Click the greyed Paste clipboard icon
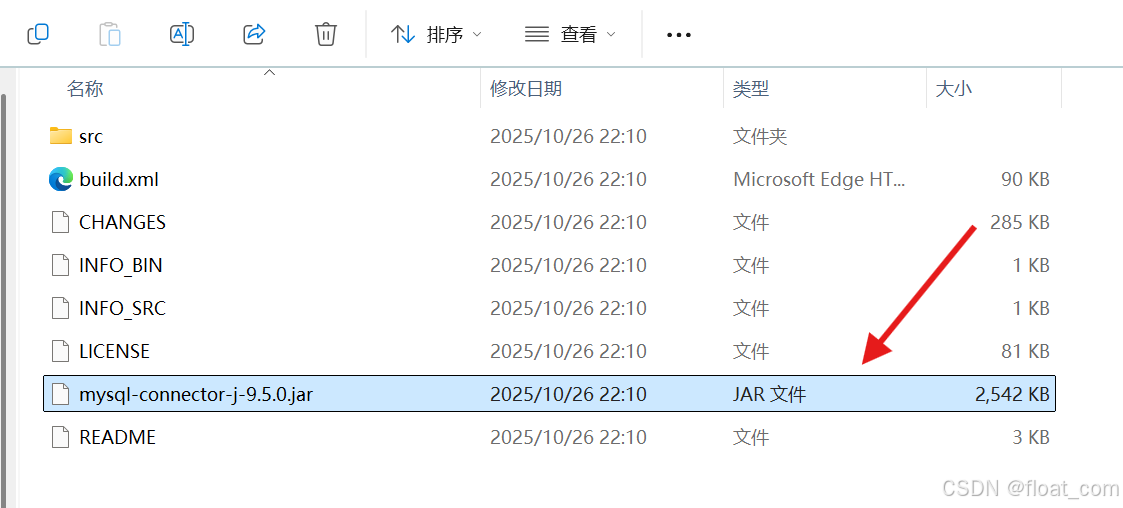 tap(110, 34)
